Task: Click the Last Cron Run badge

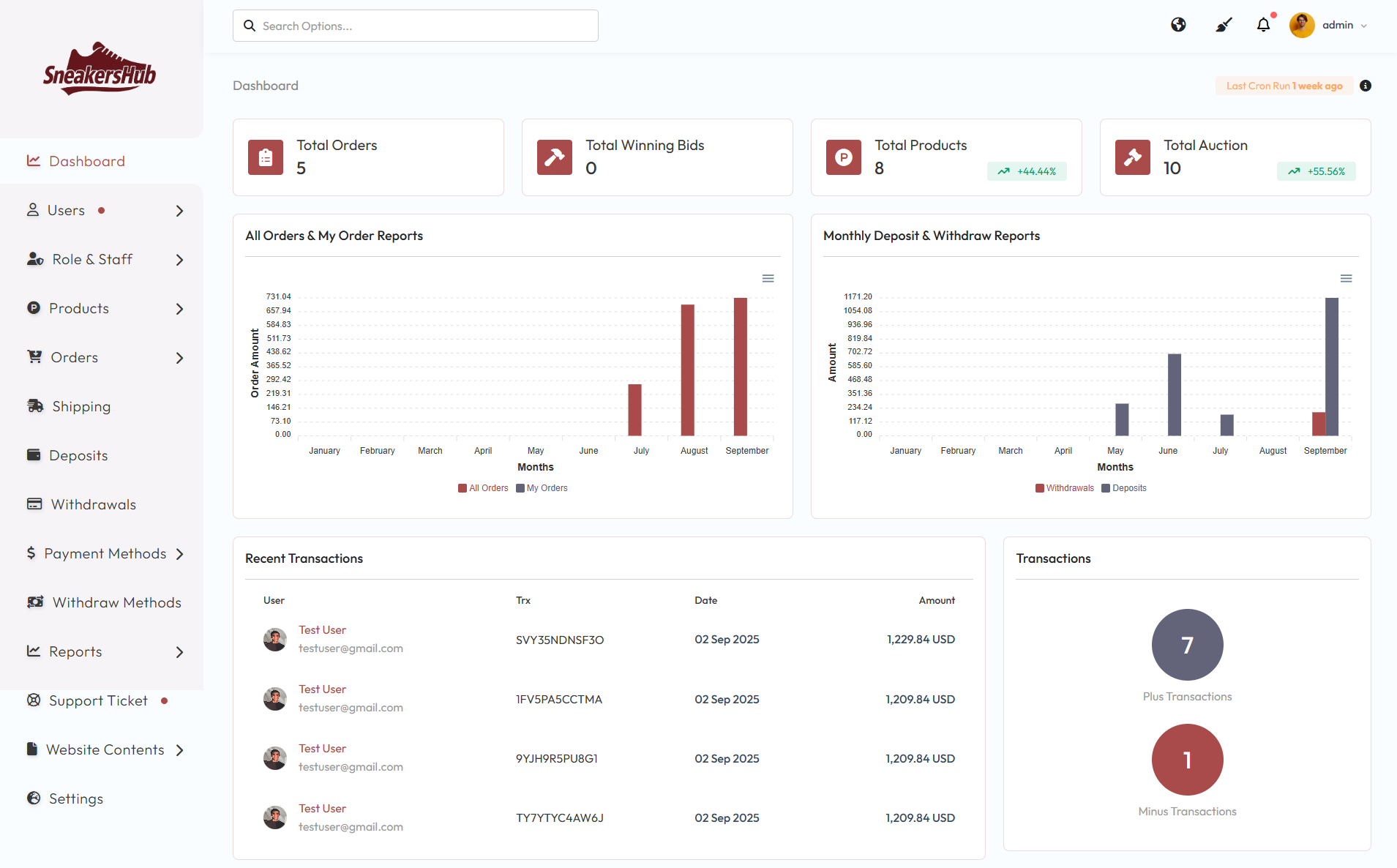Action: 1284,86
